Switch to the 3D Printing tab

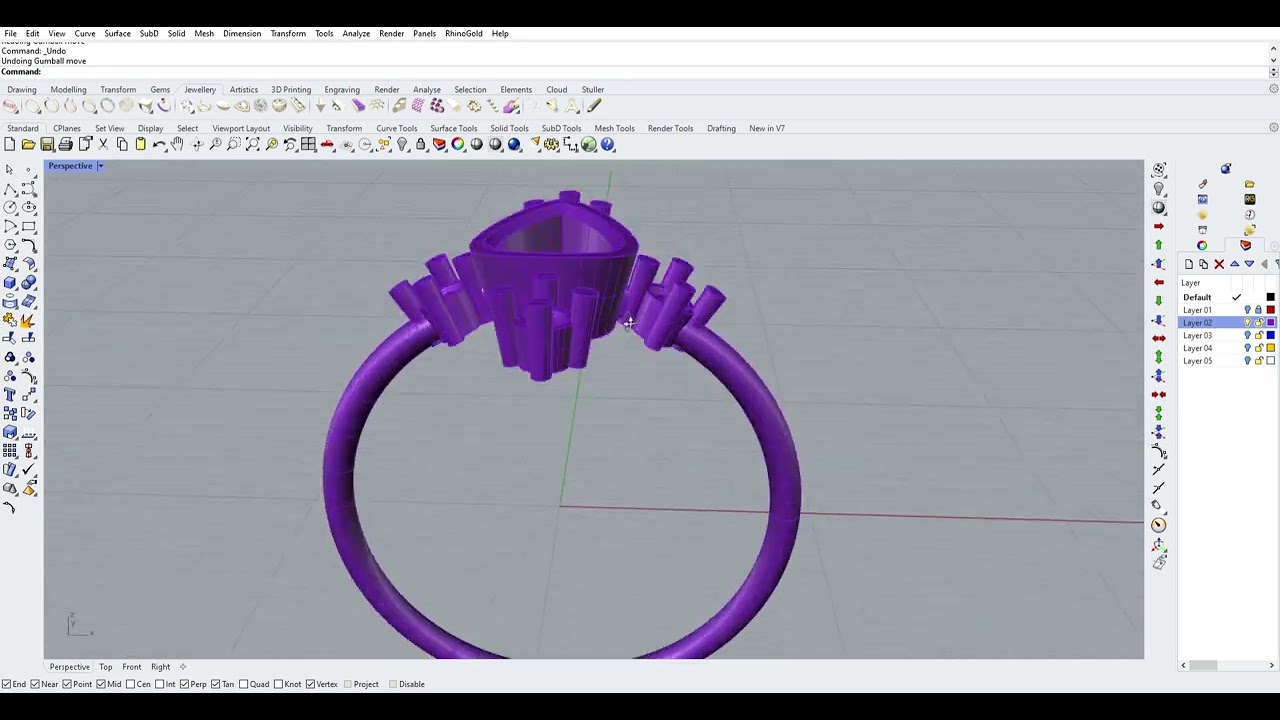(x=291, y=90)
